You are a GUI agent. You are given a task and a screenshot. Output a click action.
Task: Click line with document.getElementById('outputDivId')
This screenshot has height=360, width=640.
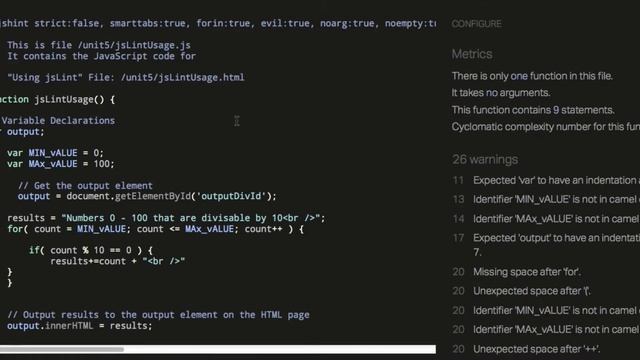(147, 196)
